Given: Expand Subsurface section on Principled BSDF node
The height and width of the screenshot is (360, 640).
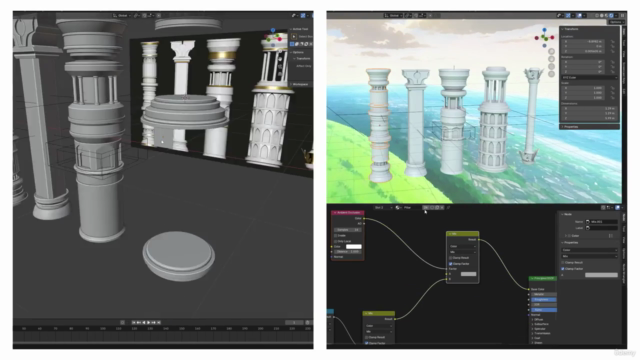Looking at the screenshot, I should [x=542, y=324].
